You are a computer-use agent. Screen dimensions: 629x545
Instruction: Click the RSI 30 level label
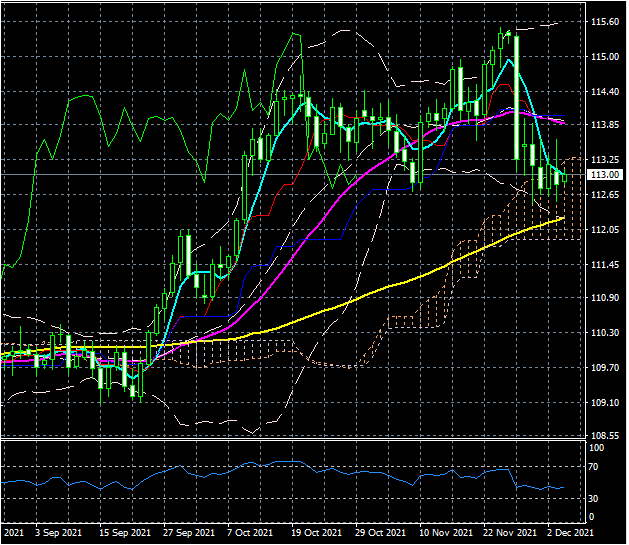[593, 498]
